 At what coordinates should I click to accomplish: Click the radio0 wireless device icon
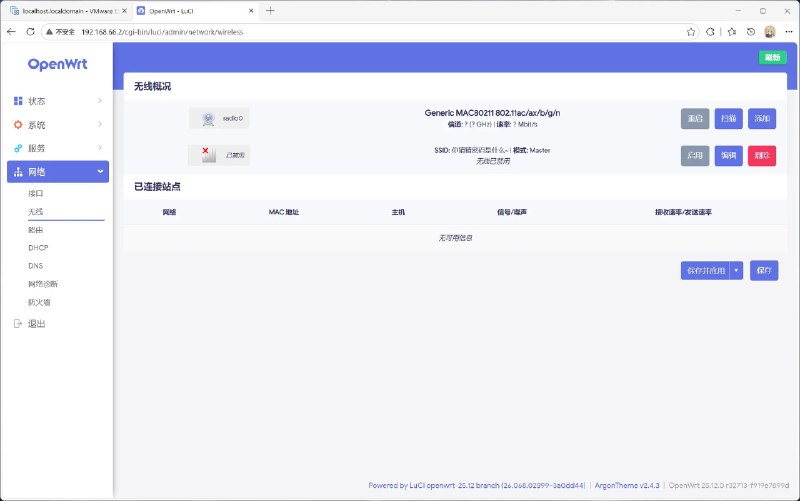(x=208, y=118)
